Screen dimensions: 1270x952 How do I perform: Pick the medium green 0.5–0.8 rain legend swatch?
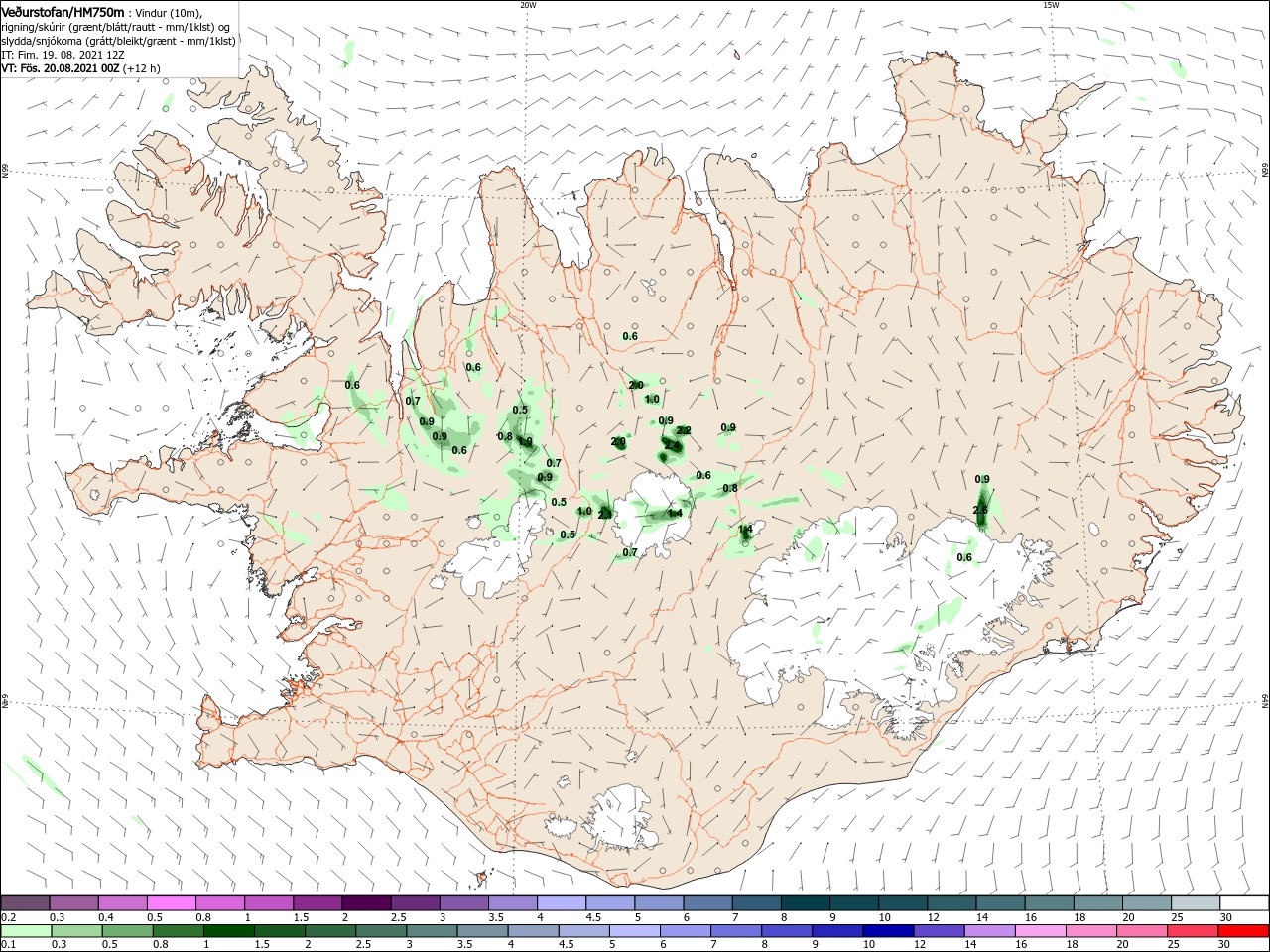pyautogui.click(x=127, y=931)
